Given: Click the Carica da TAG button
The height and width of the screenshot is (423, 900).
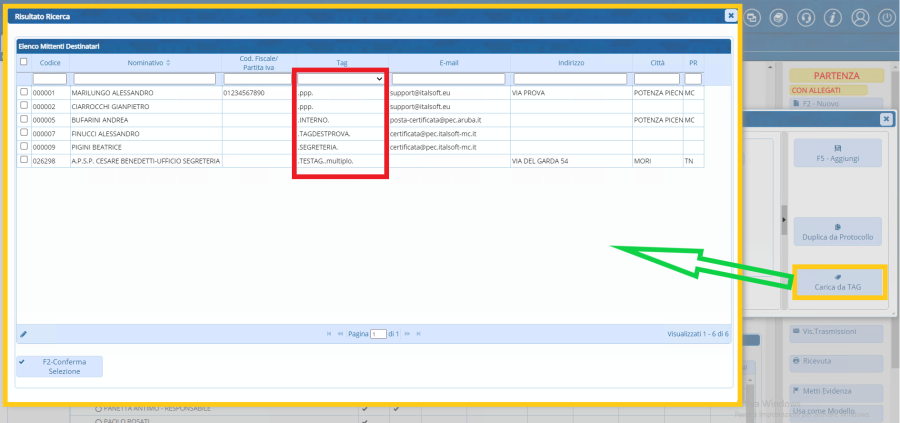Looking at the screenshot, I should click(x=837, y=283).
